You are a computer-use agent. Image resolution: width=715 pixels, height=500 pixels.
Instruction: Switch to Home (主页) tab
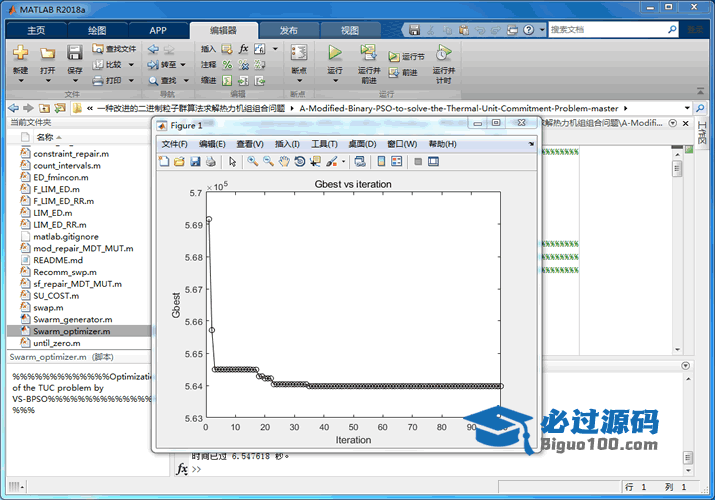click(36, 31)
